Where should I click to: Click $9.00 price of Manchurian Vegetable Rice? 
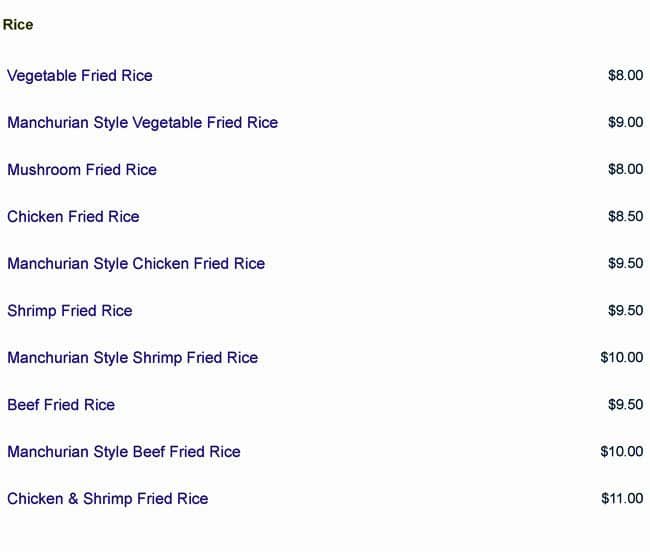tap(625, 122)
